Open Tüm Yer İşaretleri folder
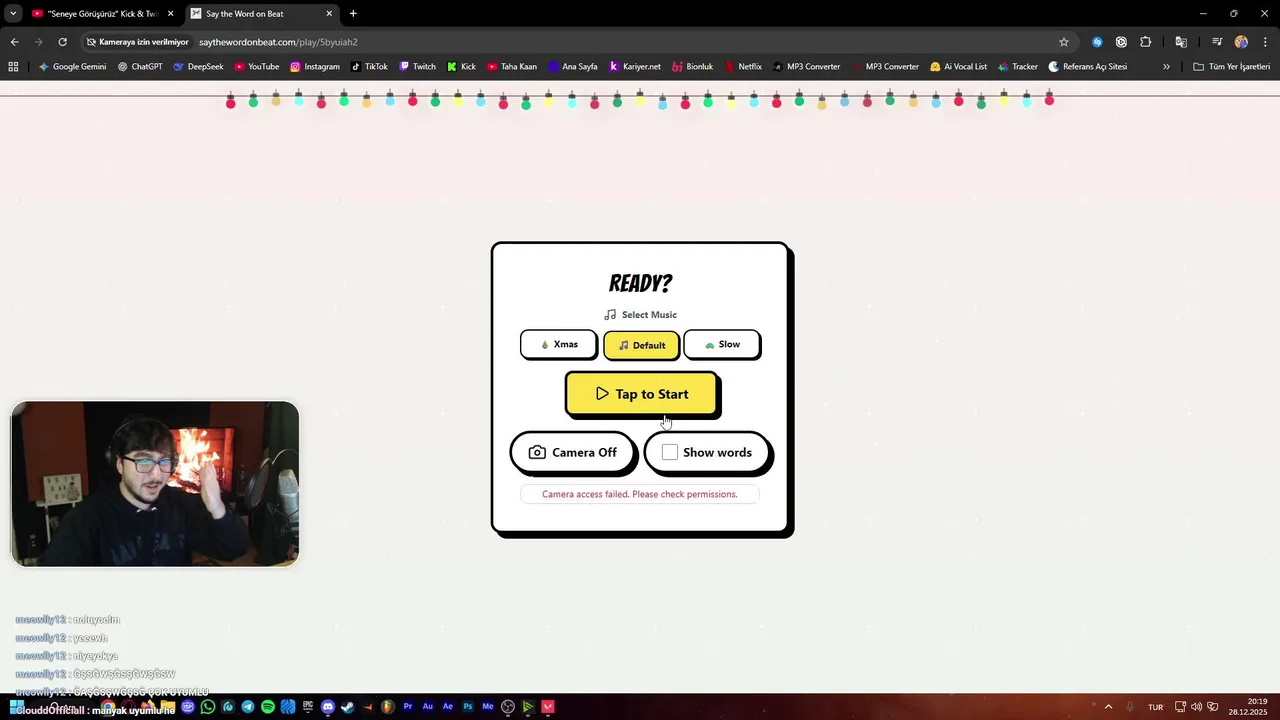 pos(1231,67)
